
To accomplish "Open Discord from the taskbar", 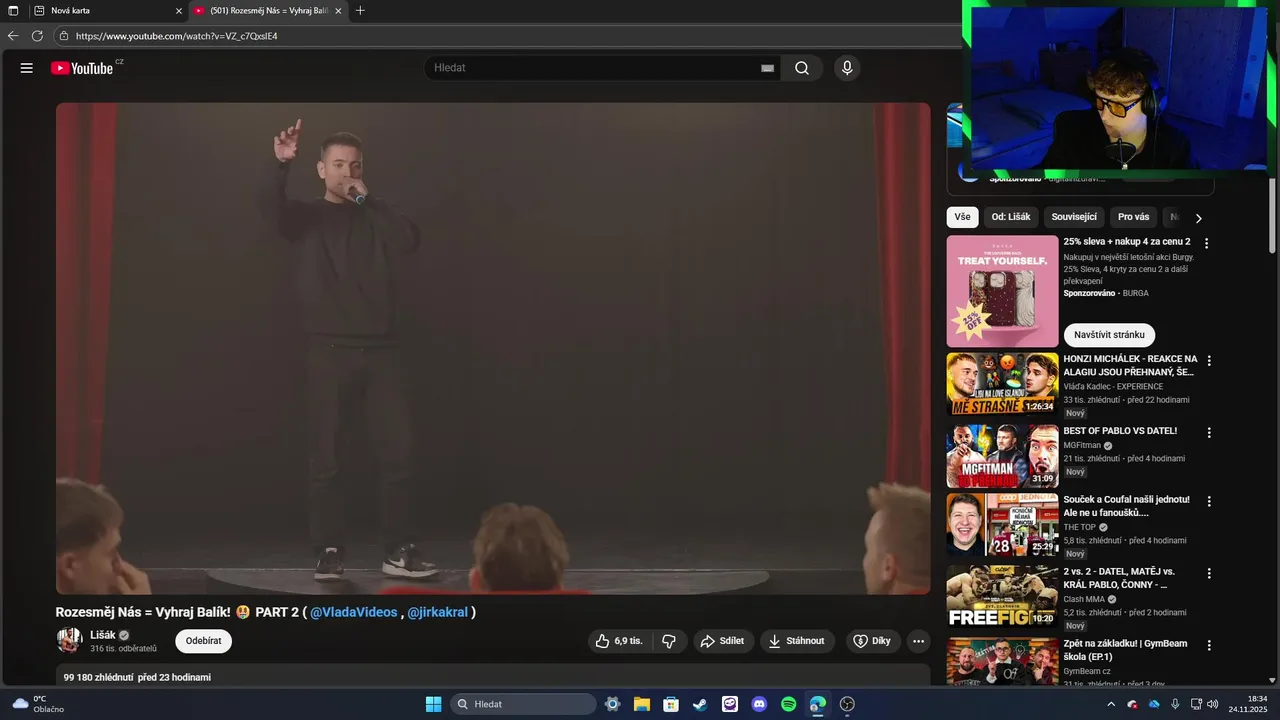I will (759, 704).
